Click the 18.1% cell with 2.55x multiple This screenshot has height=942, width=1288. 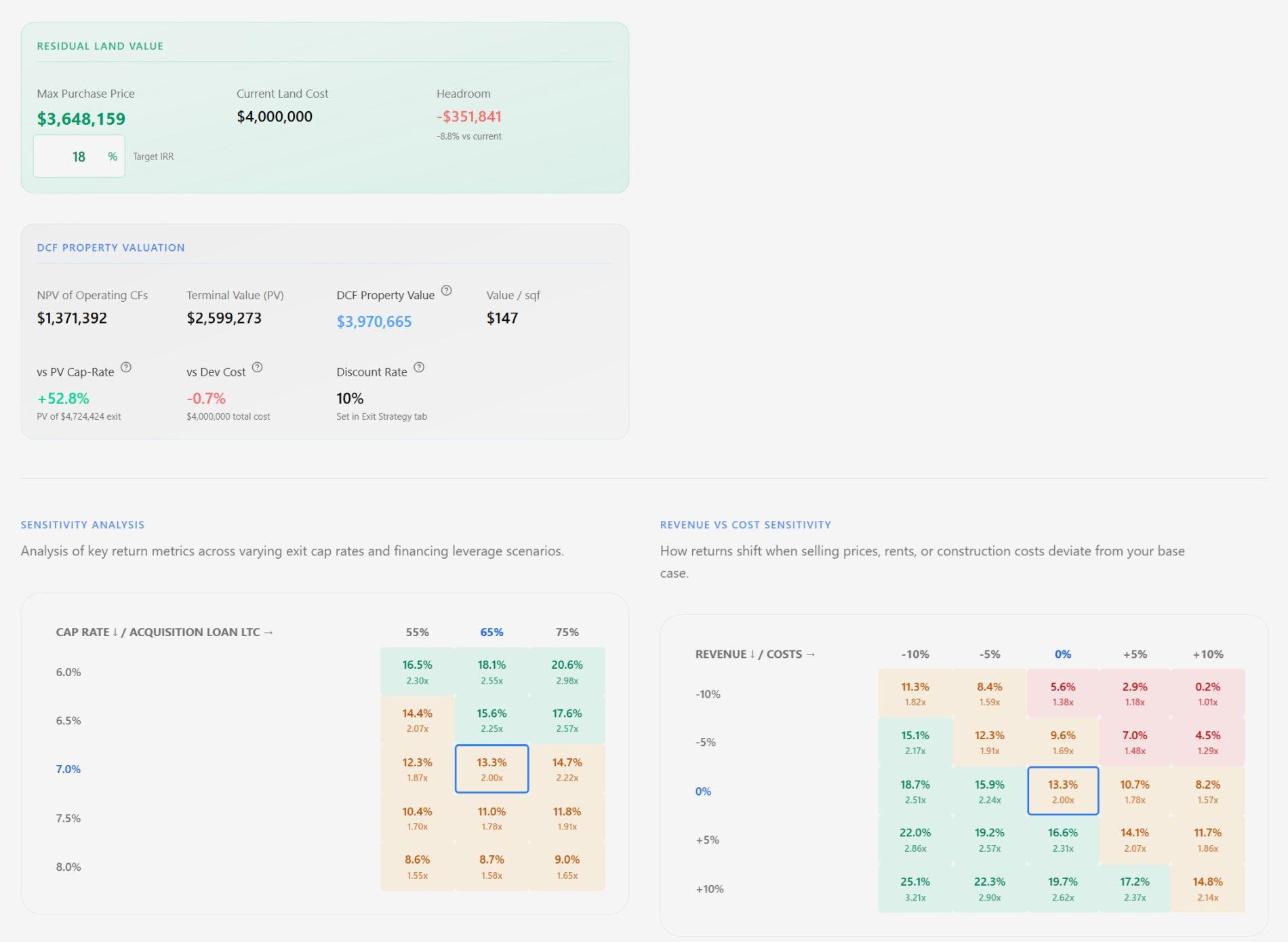[491, 671]
